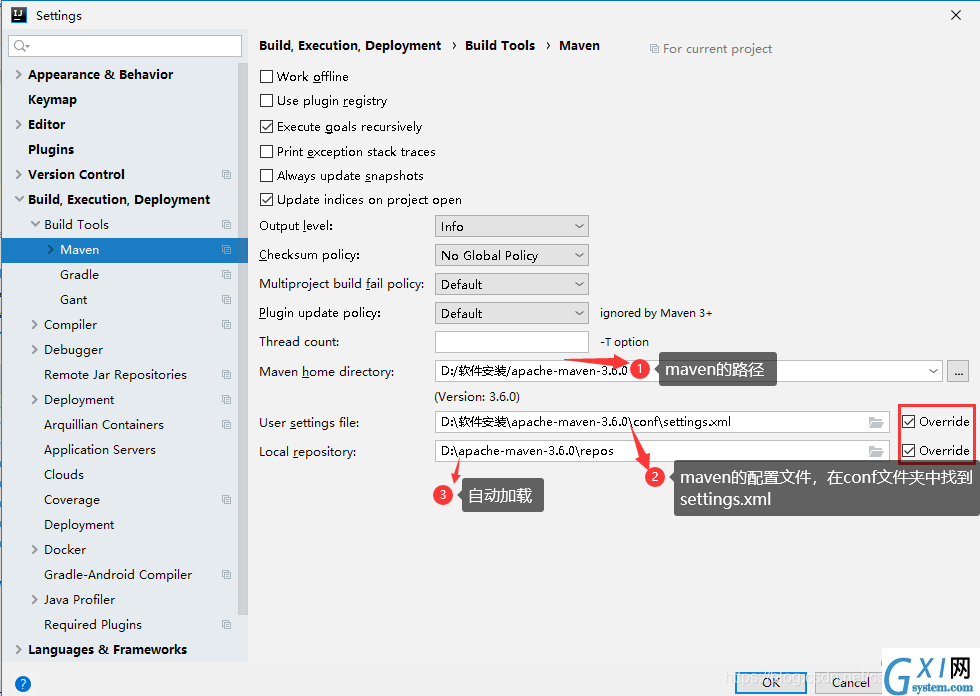Viewport: 980px width, 696px height.
Task: Select Keymap in the settings tree
Action: [52, 99]
